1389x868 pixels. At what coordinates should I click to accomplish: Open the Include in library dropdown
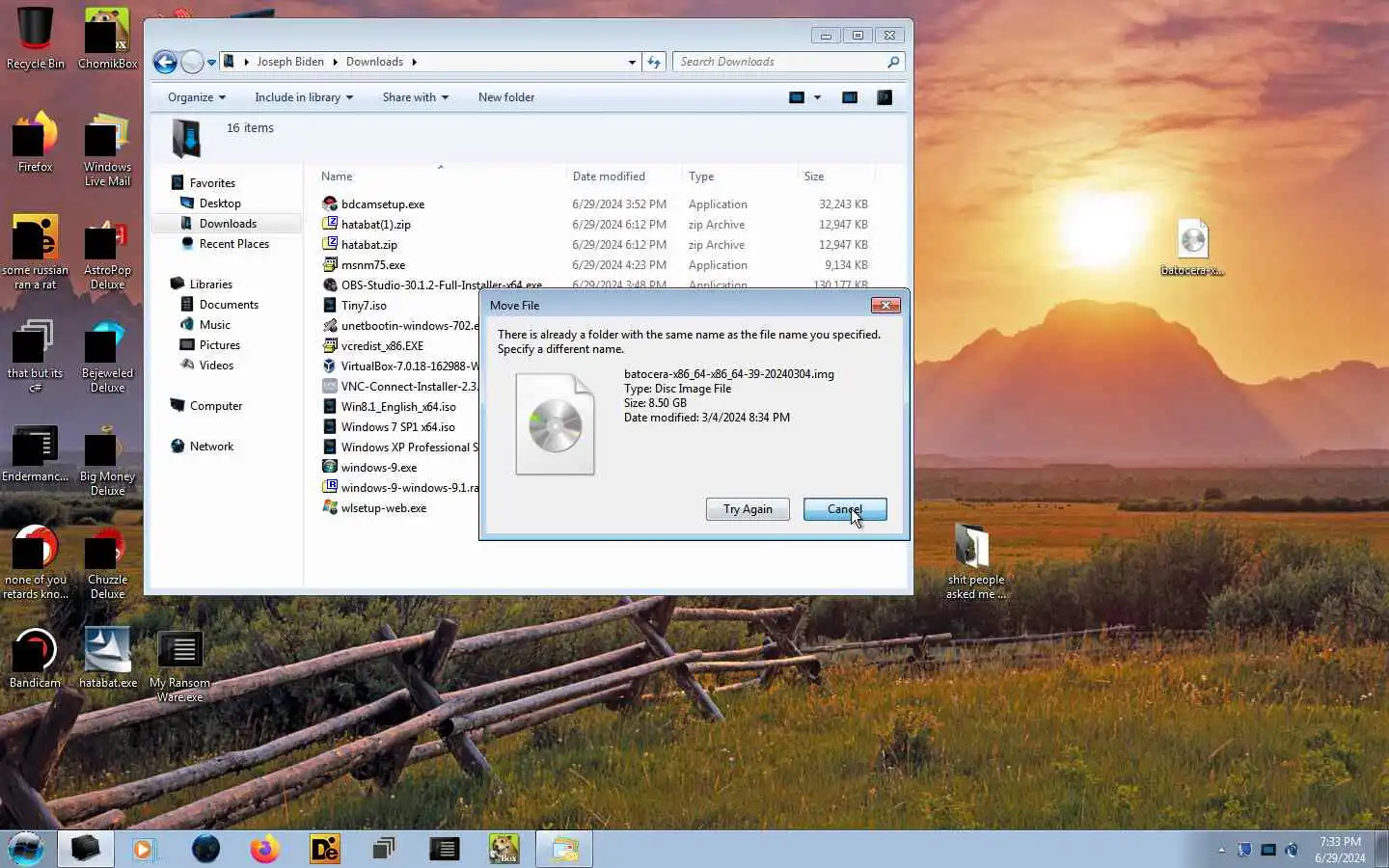(x=304, y=97)
